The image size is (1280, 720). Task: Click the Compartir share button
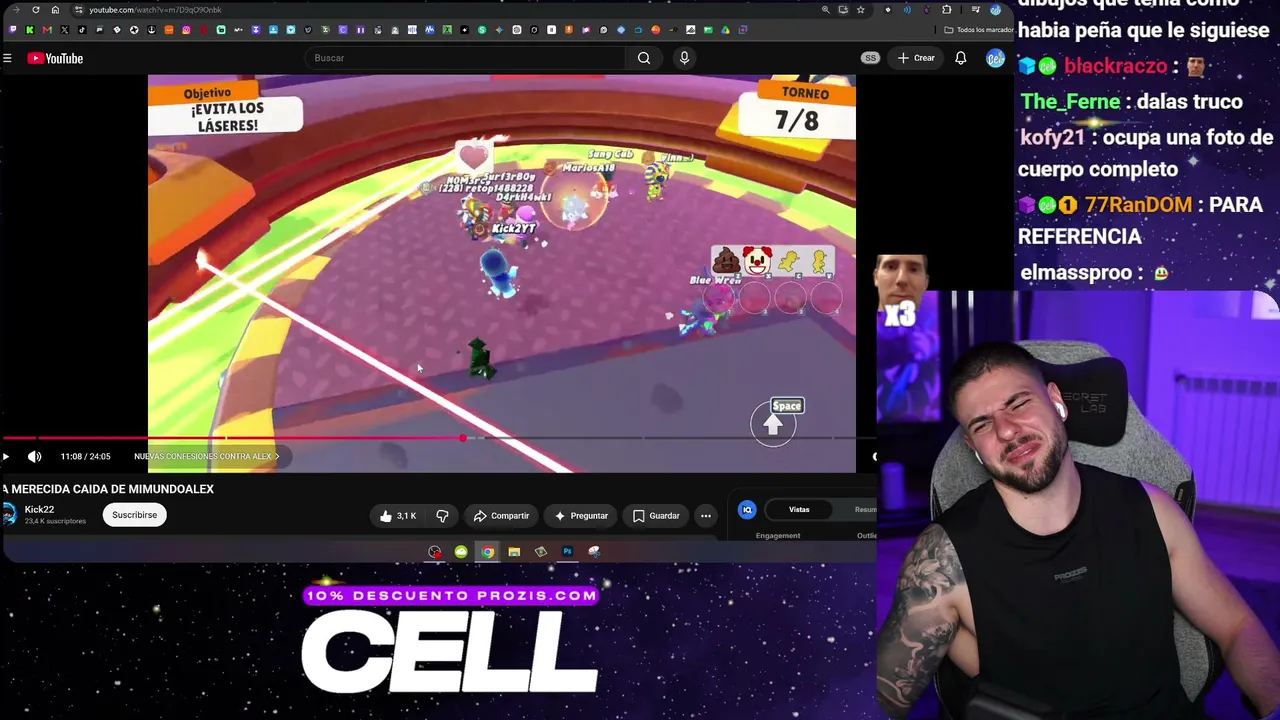pyautogui.click(x=501, y=516)
